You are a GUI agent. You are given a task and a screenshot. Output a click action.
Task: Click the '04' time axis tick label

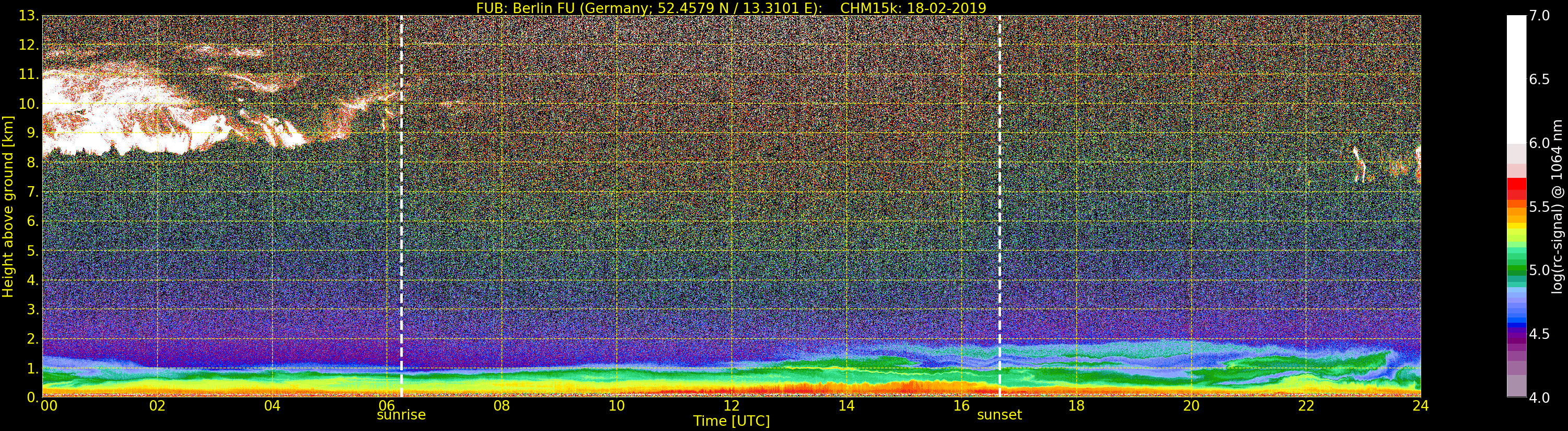click(x=272, y=406)
